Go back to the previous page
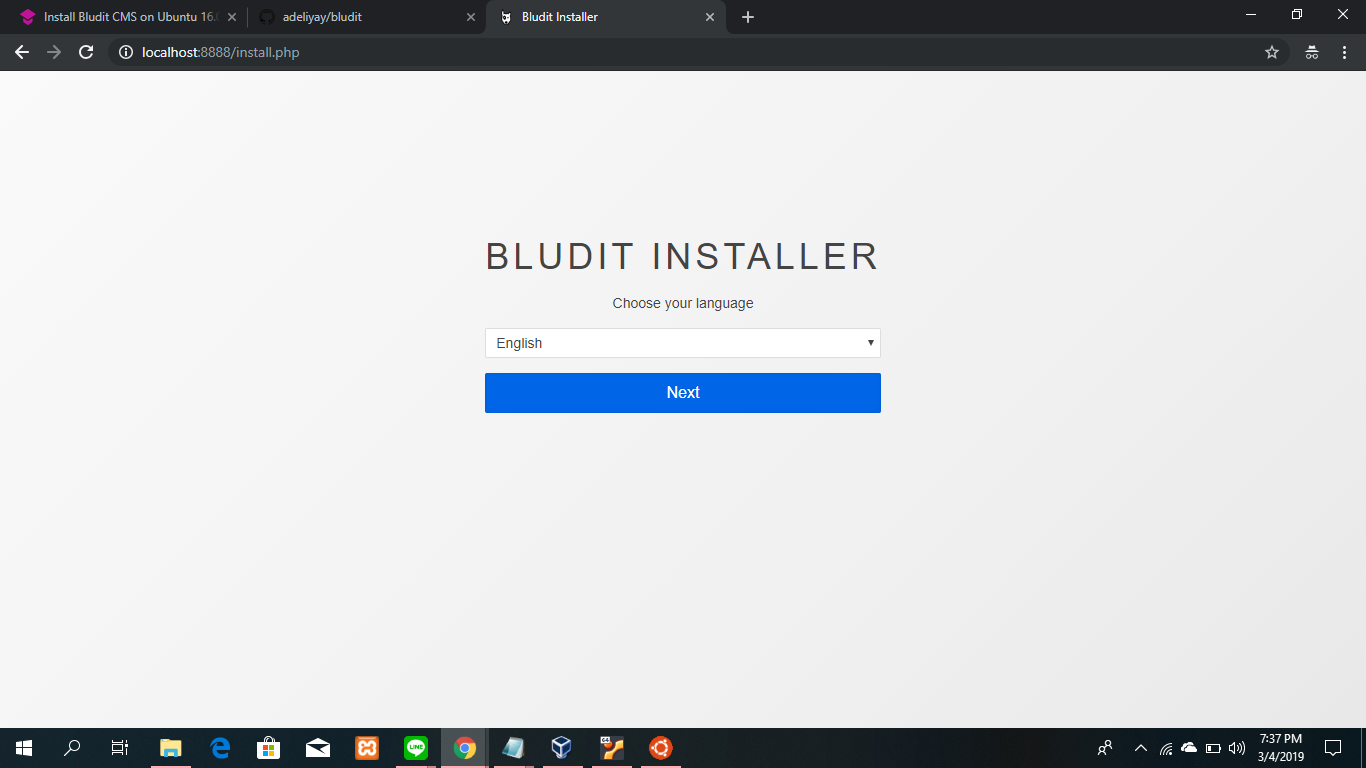Image resolution: width=1366 pixels, height=768 pixels. [22, 52]
